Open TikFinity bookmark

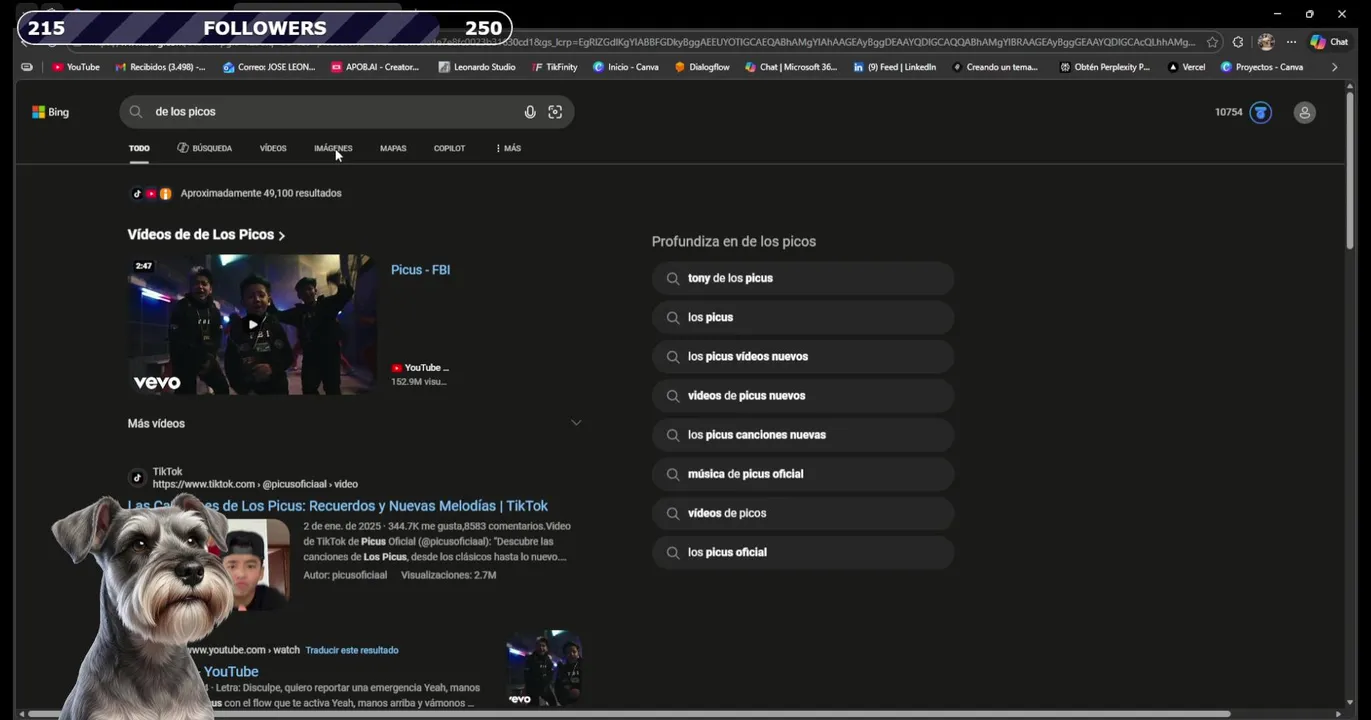(x=555, y=67)
